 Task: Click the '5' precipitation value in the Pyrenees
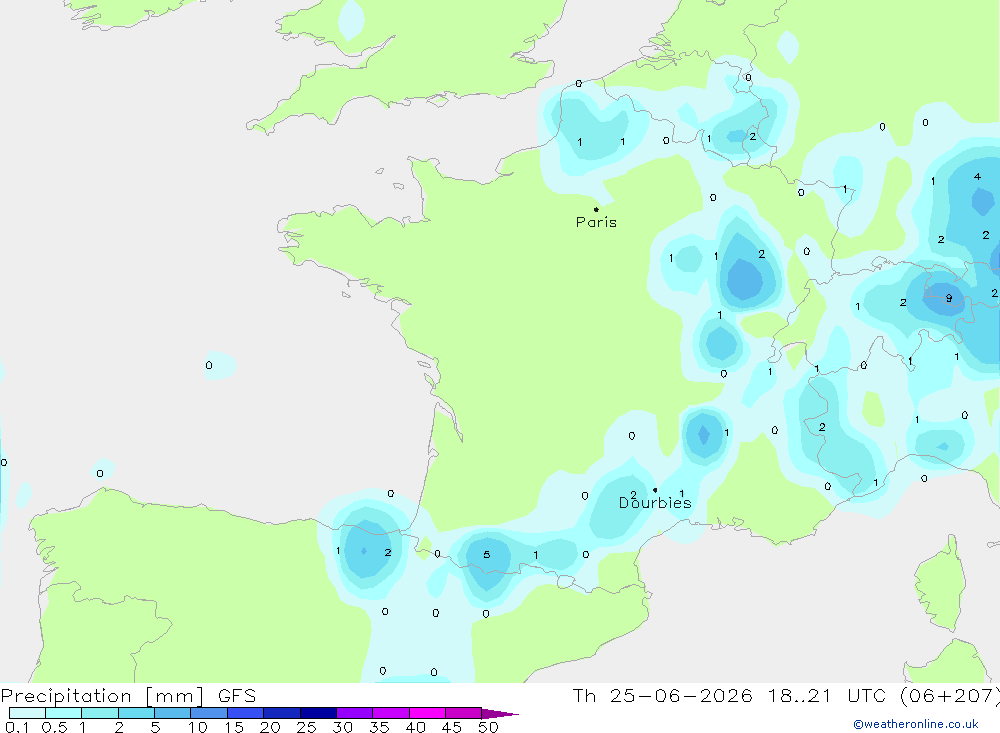coord(487,554)
